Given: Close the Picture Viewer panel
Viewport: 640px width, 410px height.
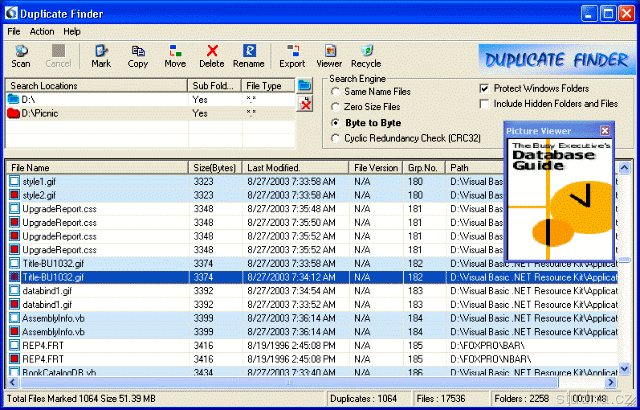Looking at the screenshot, I should click(x=605, y=131).
